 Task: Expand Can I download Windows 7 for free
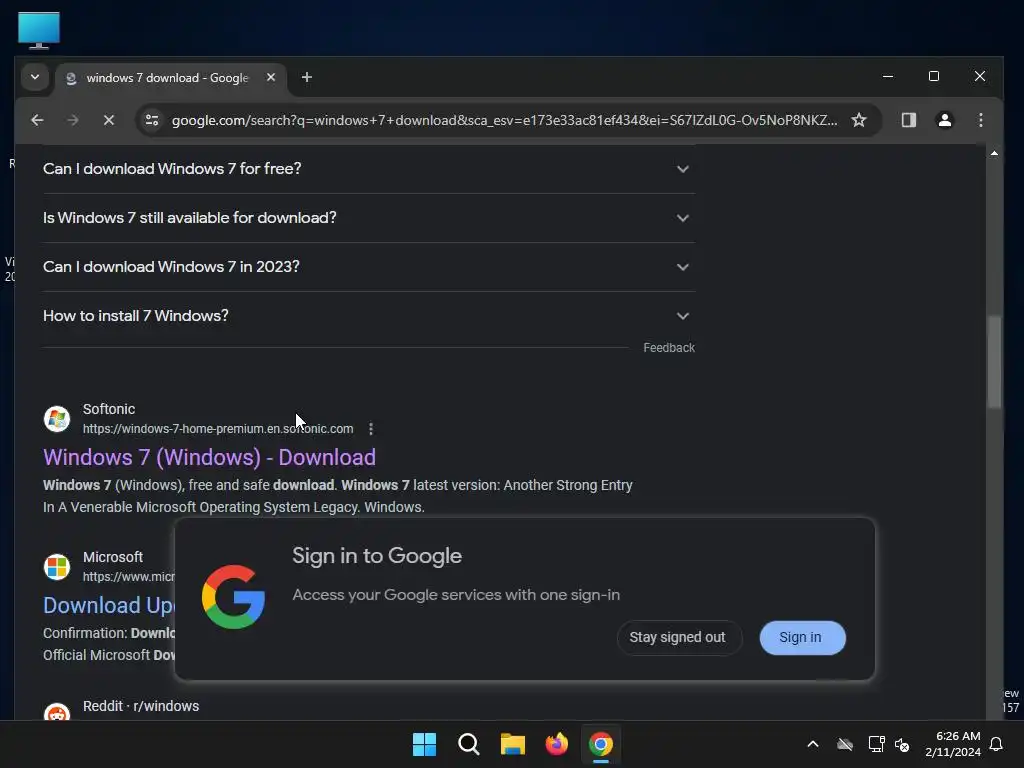[369, 168]
